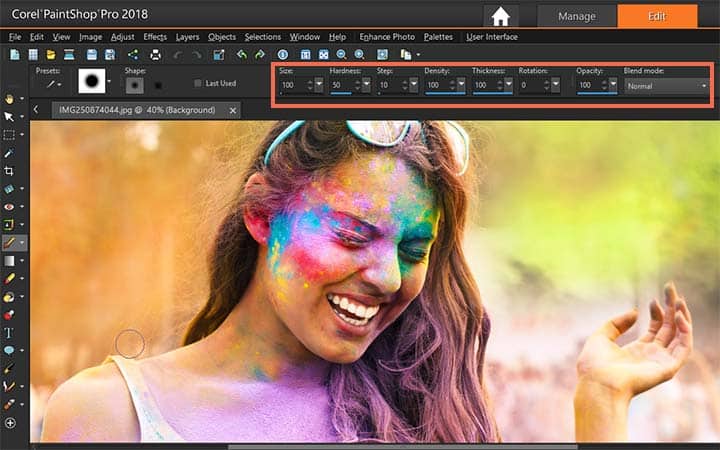Open the Size slider dropdown
This screenshot has height=450, width=720.
pos(319,84)
